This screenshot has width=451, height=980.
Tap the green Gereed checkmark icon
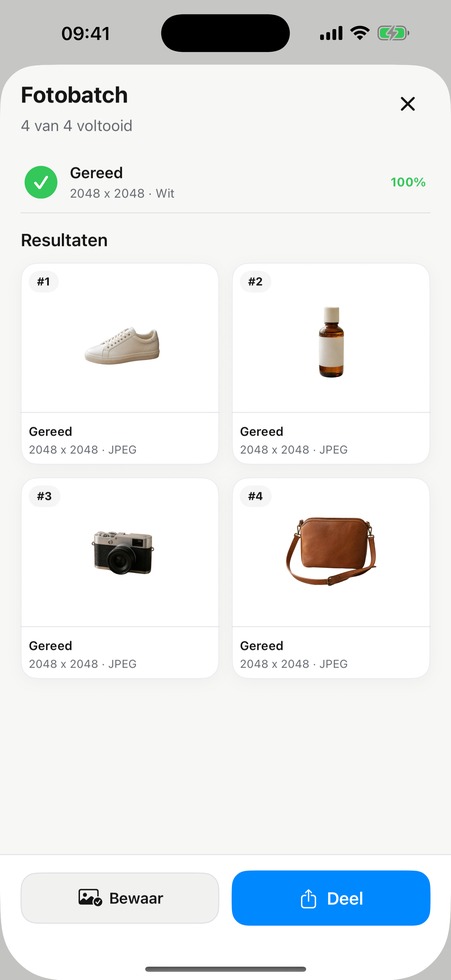click(x=41, y=182)
